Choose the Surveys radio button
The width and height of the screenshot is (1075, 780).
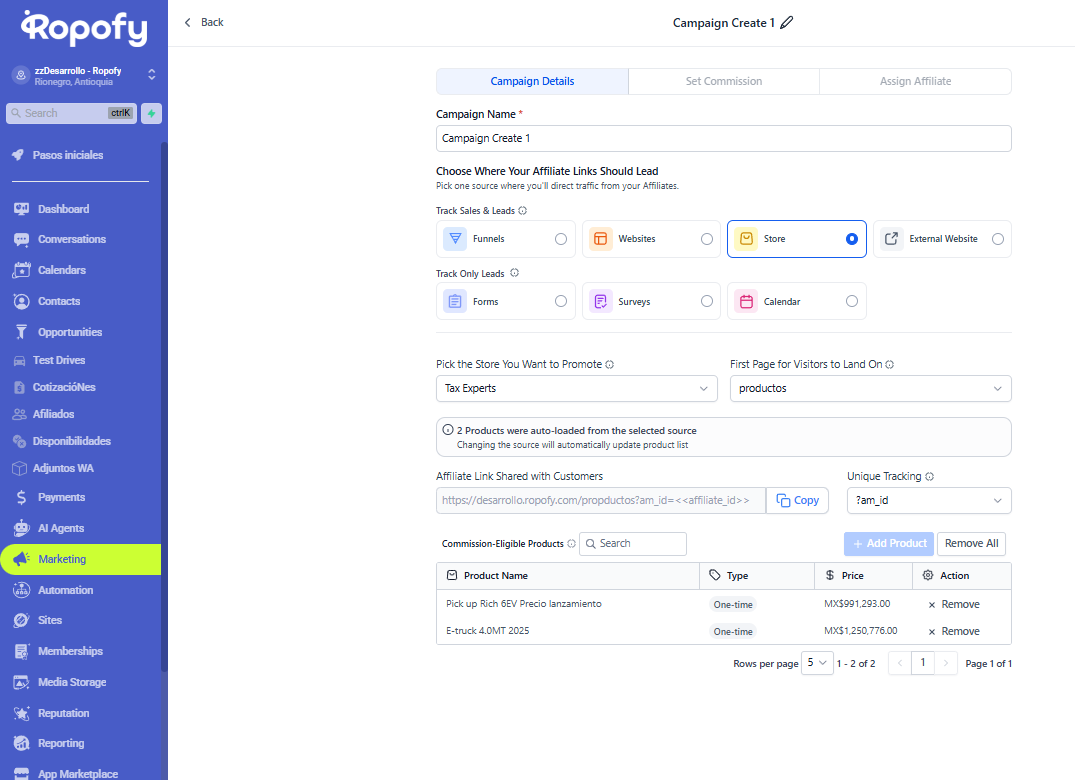click(707, 301)
